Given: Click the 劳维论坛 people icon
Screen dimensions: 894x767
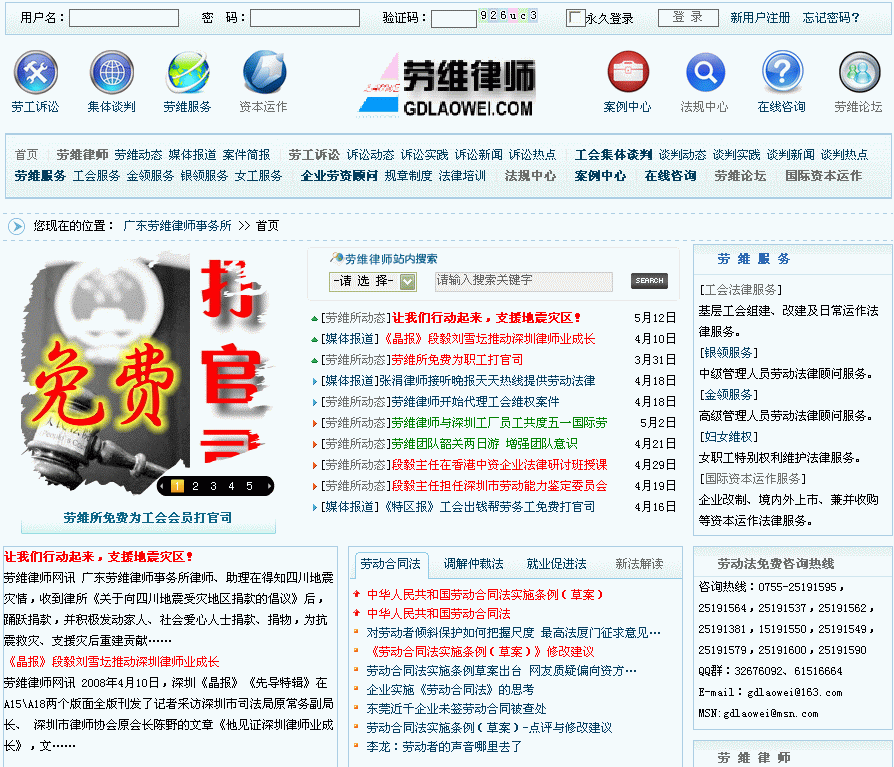Looking at the screenshot, I should tap(858, 73).
